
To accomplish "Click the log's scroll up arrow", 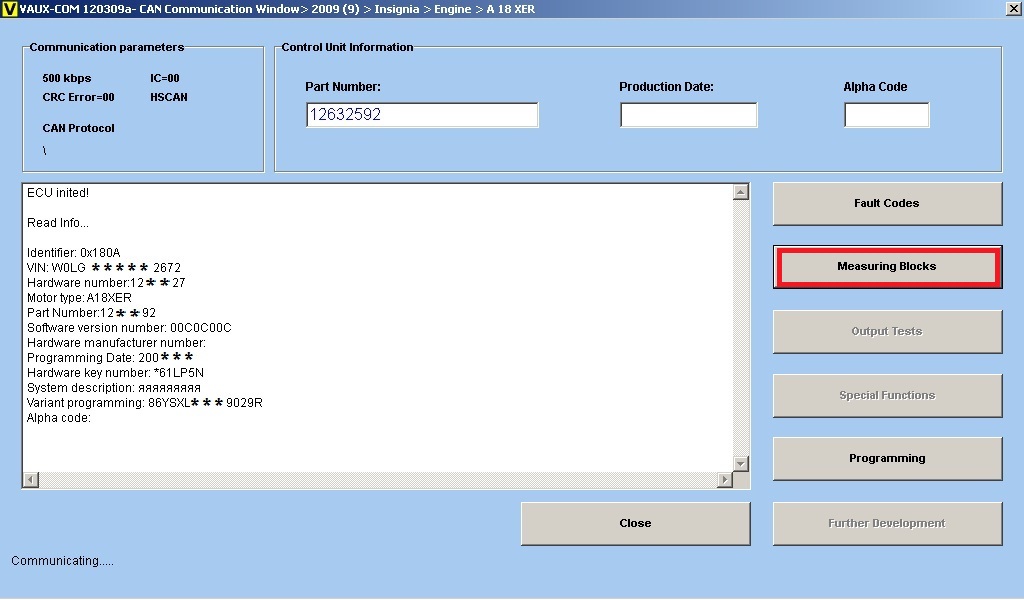I will click(741, 192).
